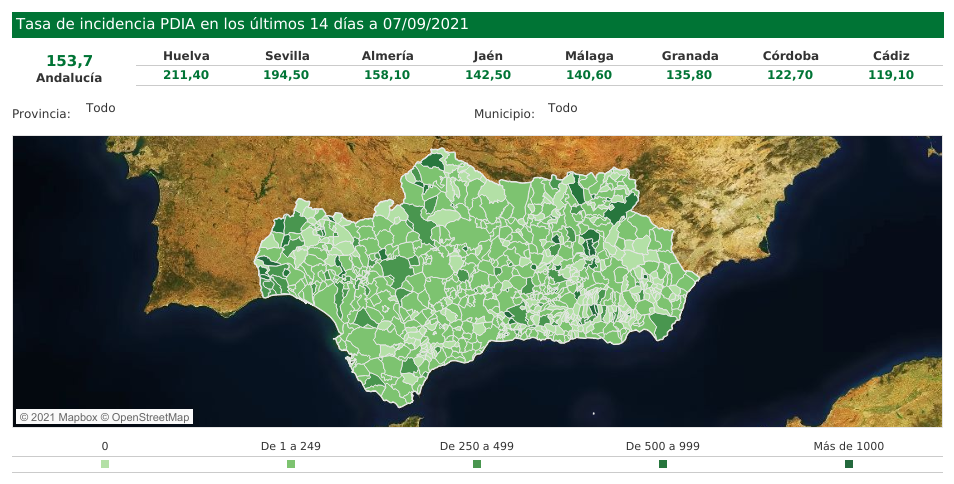Viewport: 954px width, 484px height.
Task: Click the Almería column header
Action: pyautogui.click(x=388, y=56)
